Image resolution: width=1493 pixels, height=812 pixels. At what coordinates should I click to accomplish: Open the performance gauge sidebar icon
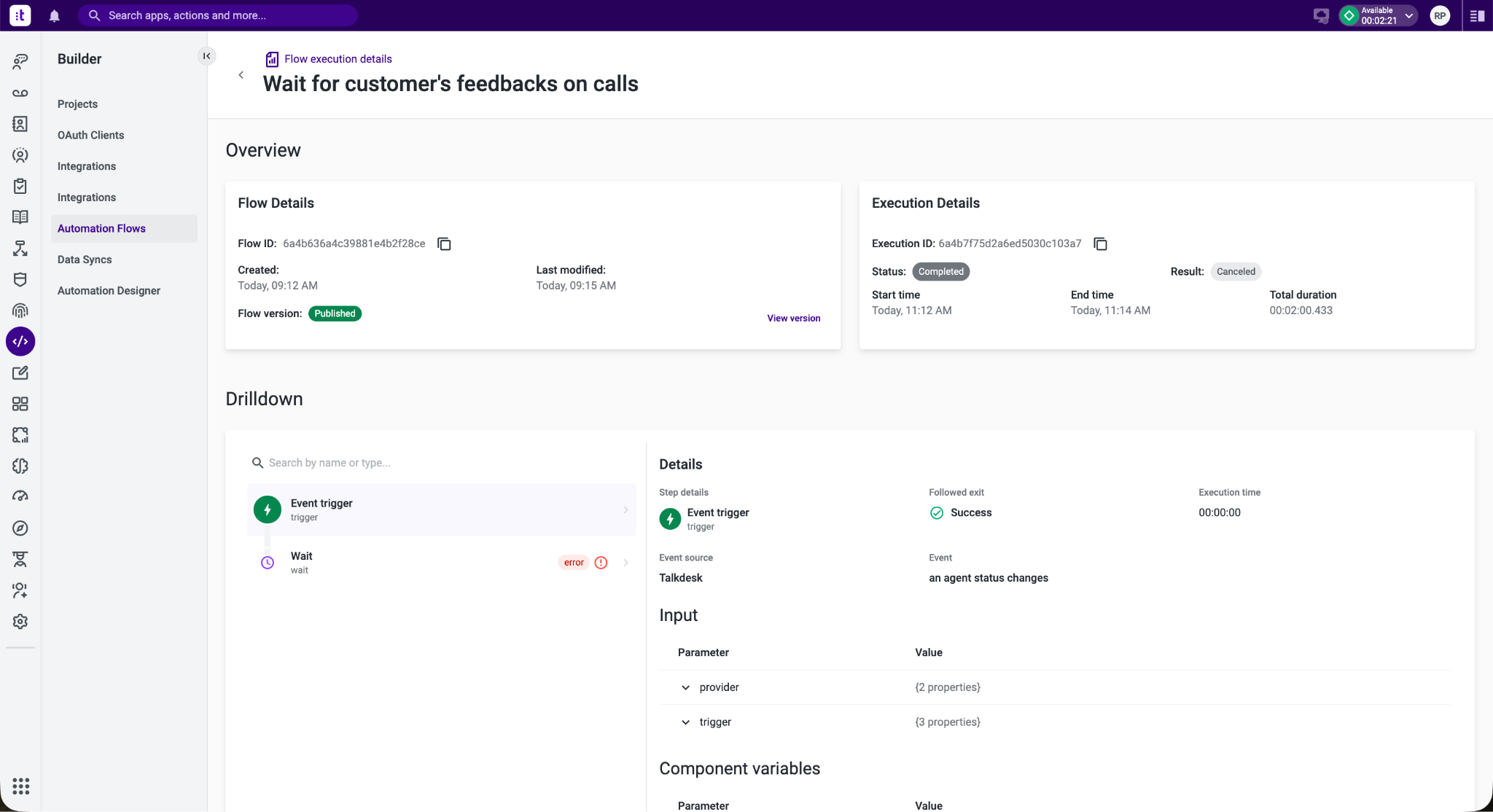click(20, 496)
